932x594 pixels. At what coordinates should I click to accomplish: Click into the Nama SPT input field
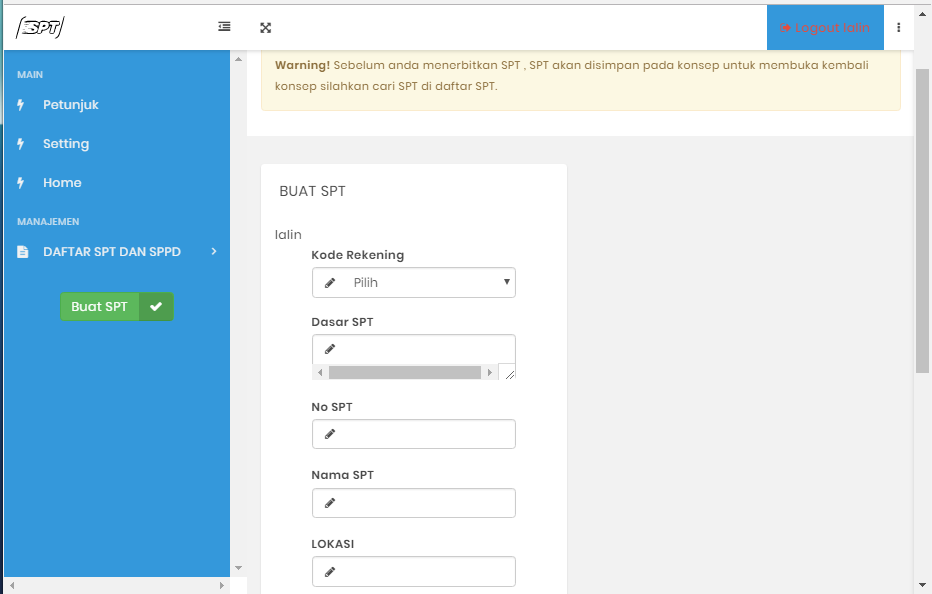pyautogui.click(x=426, y=503)
